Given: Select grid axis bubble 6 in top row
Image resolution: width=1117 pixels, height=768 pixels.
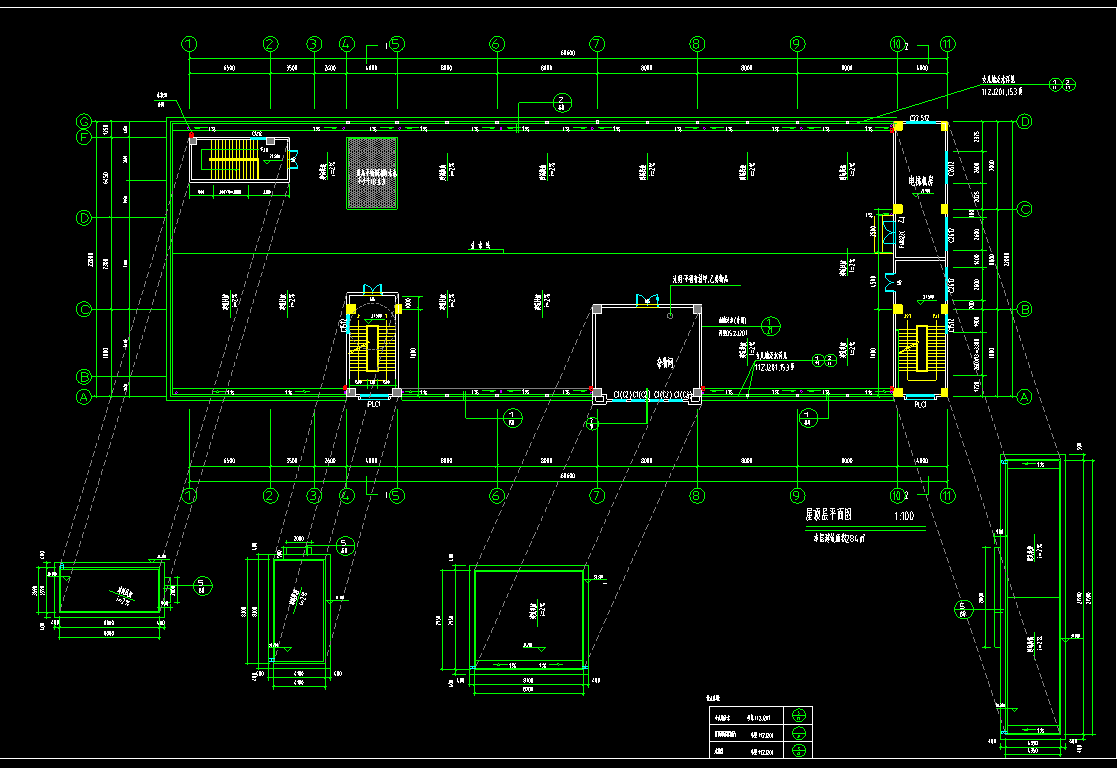Looking at the screenshot, I should pyautogui.click(x=496, y=44).
